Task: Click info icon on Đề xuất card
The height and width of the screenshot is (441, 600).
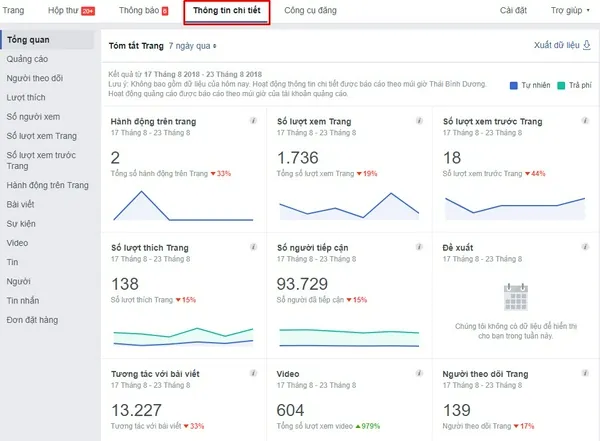Action: coord(586,247)
